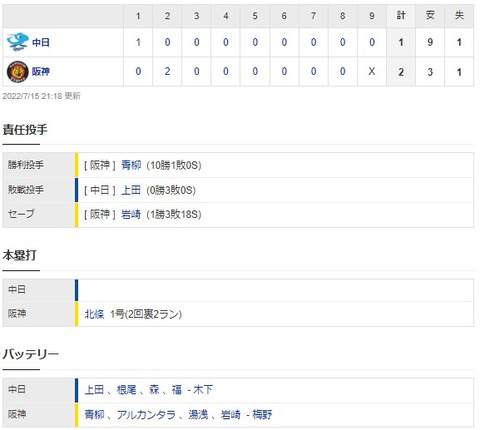Open the 阪神 team link in scoreboard
This screenshot has width=480, height=430.
pyautogui.click(x=41, y=71)
